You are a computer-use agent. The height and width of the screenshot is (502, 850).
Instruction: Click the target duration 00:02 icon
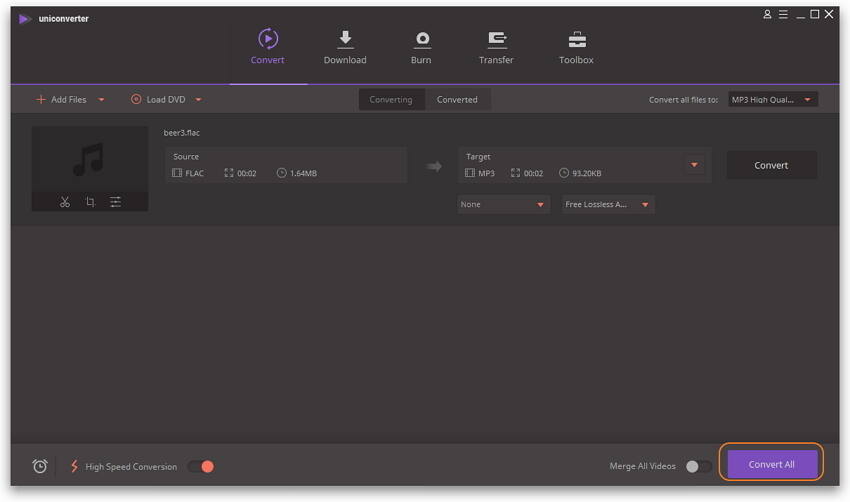point(515,173)
